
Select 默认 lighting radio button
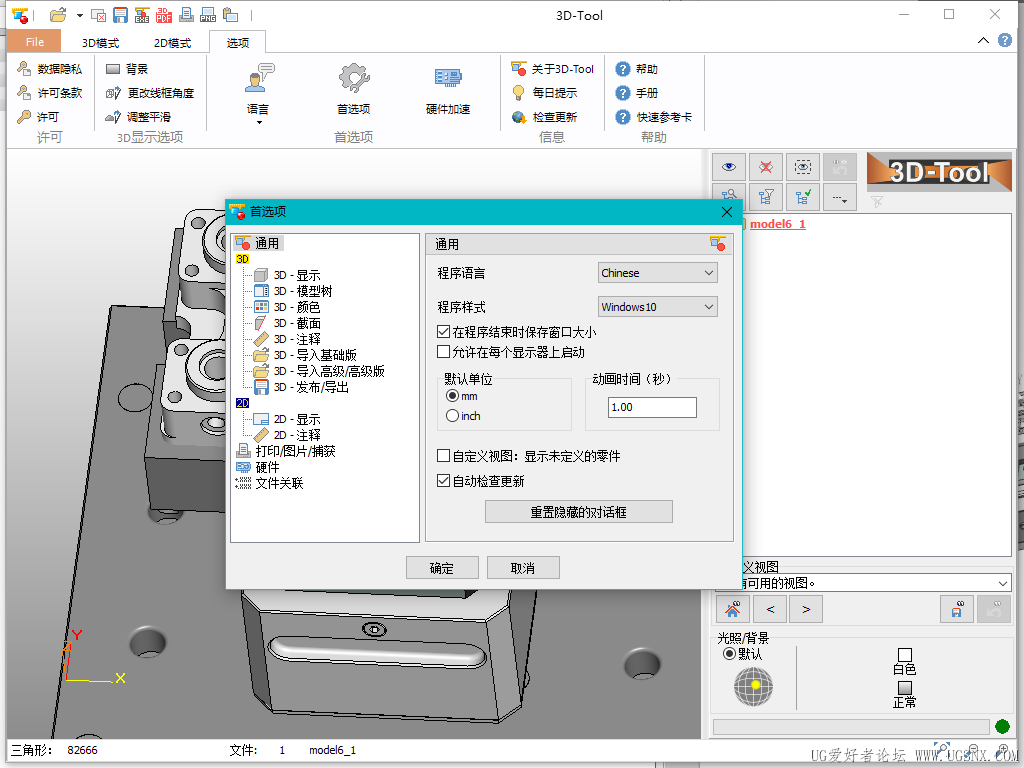tap(729, 654)
